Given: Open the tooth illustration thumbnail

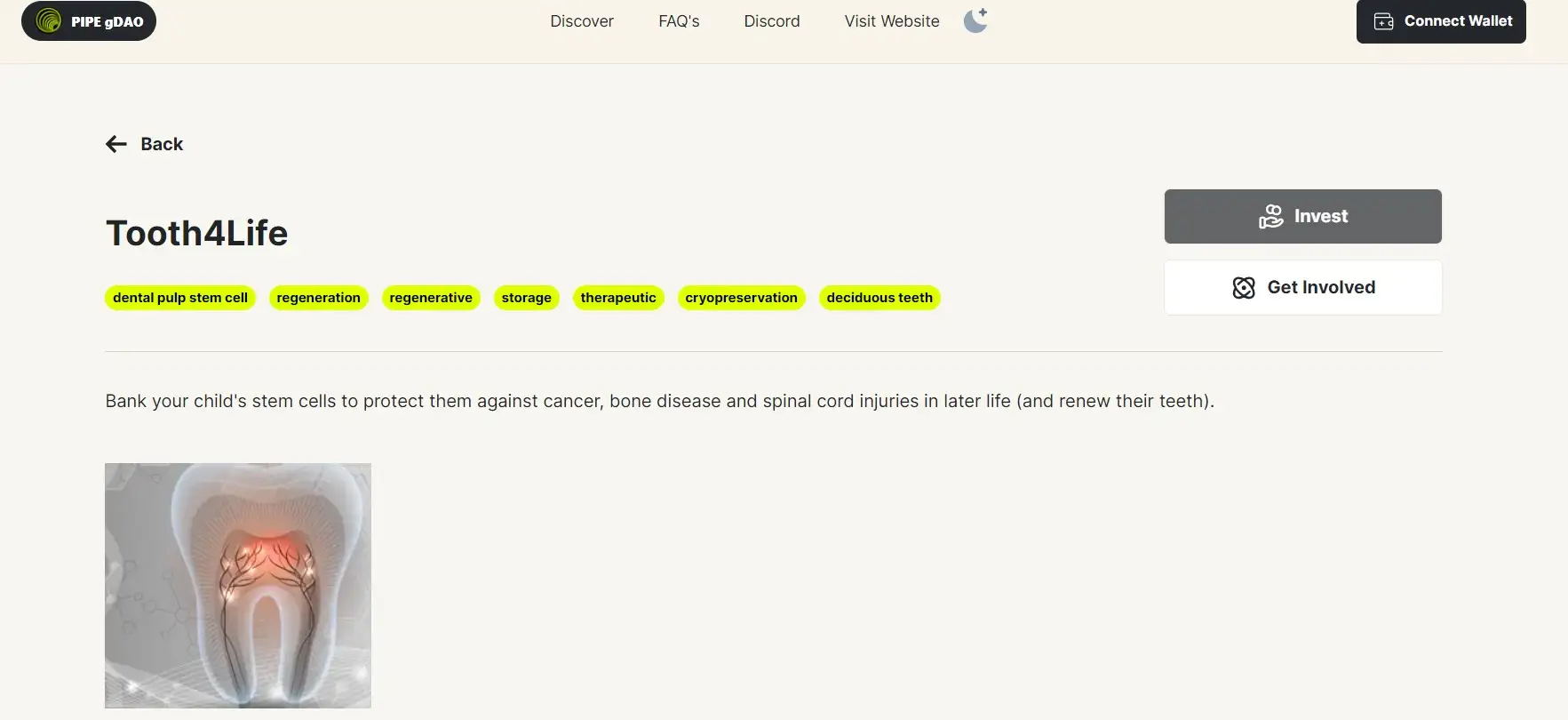Looking at the screenshot, I should (238, 585).
